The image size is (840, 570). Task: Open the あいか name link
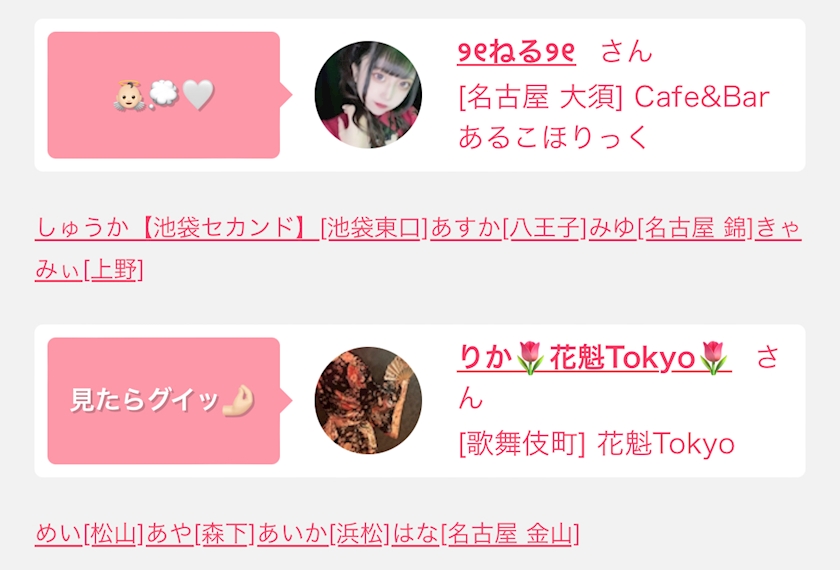tap(292, 534)
